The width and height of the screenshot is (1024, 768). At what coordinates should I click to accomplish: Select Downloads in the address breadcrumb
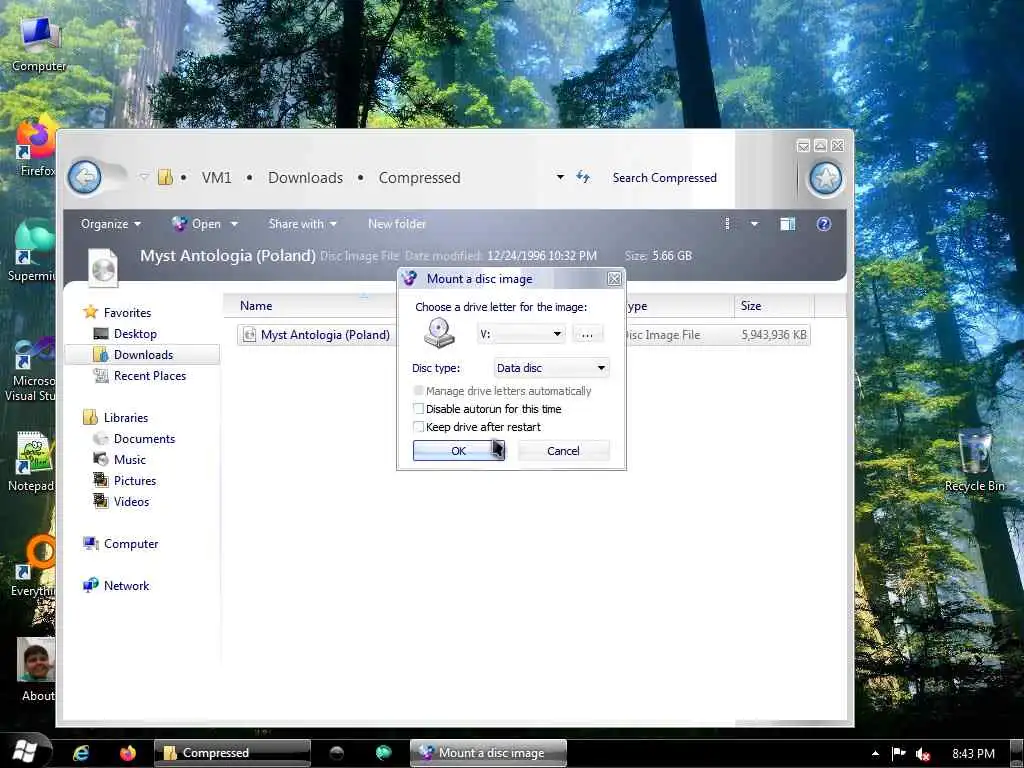coord(305,178)
